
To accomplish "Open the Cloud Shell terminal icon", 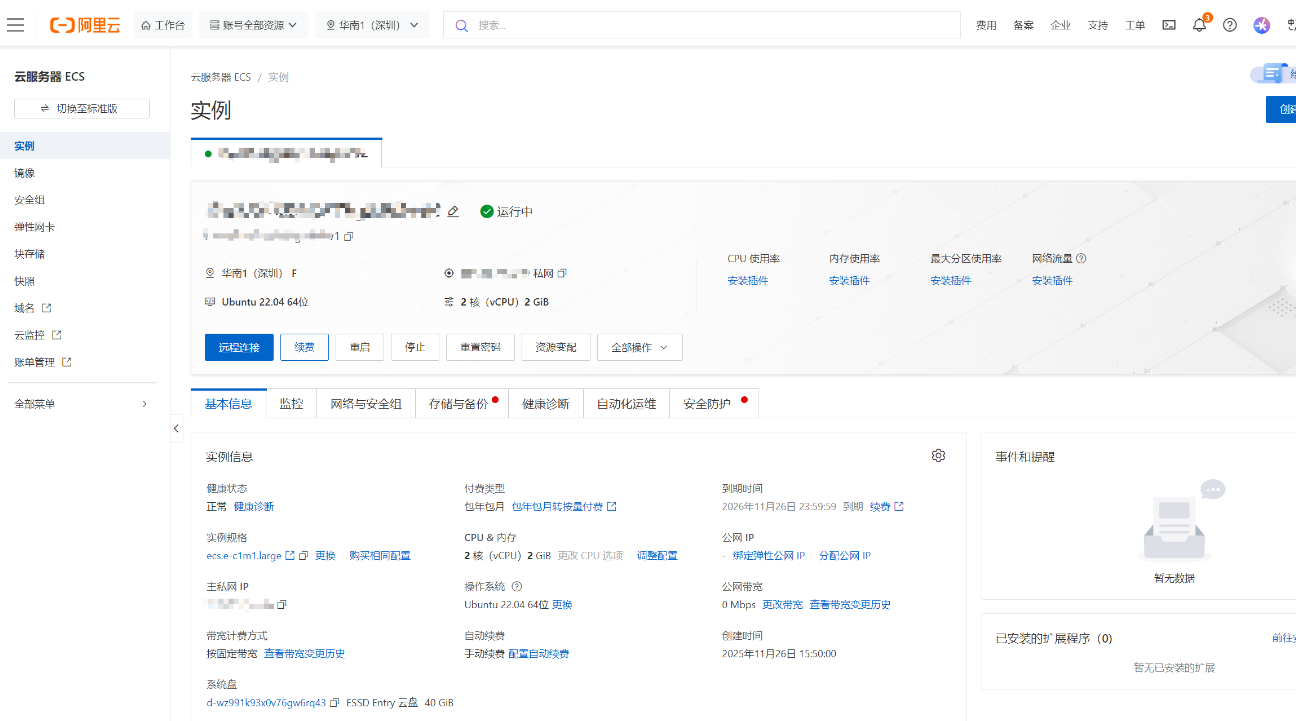I will click(x=1168, y=25).
